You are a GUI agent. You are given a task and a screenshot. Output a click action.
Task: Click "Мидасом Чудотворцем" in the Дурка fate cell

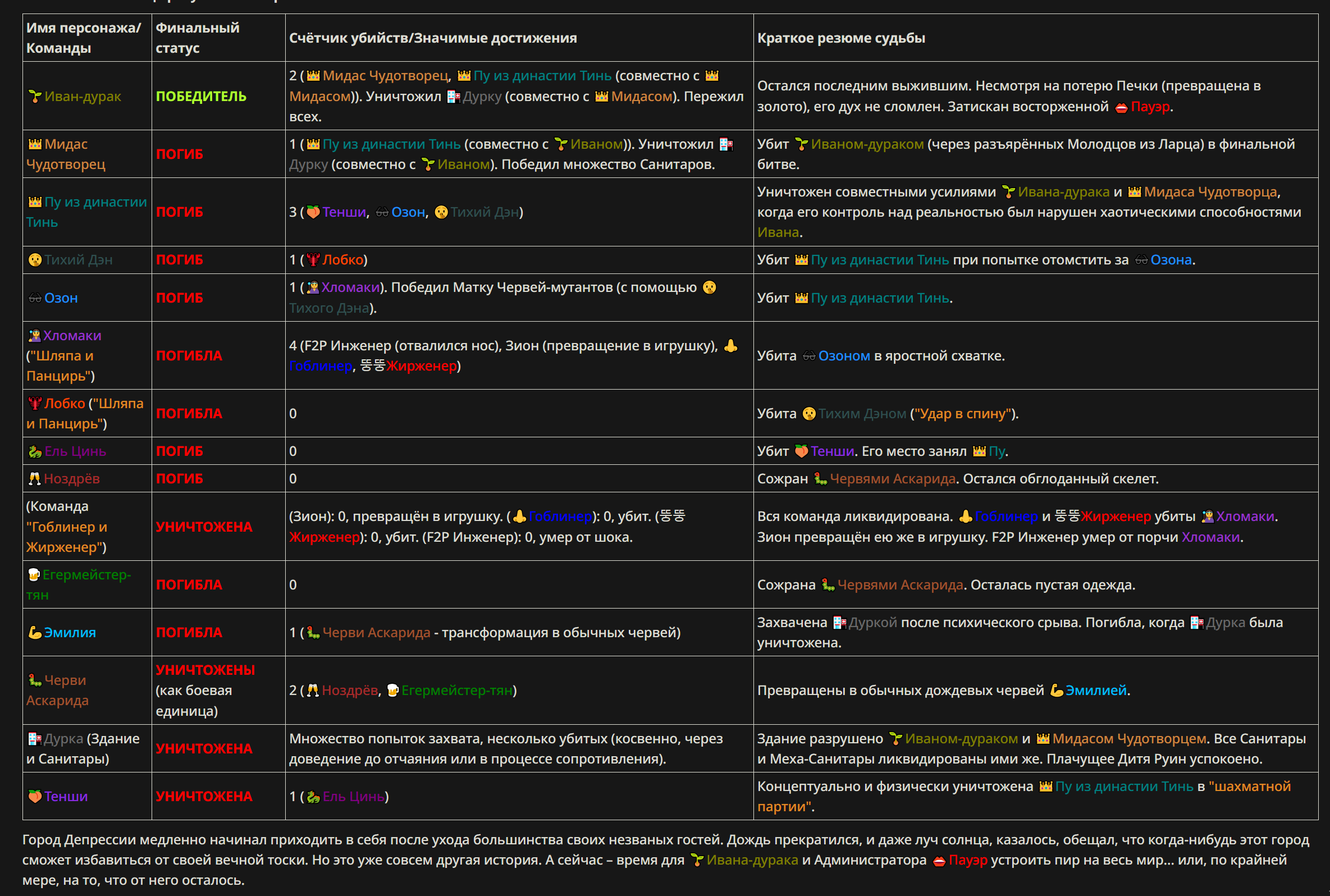click(1130, 739)
